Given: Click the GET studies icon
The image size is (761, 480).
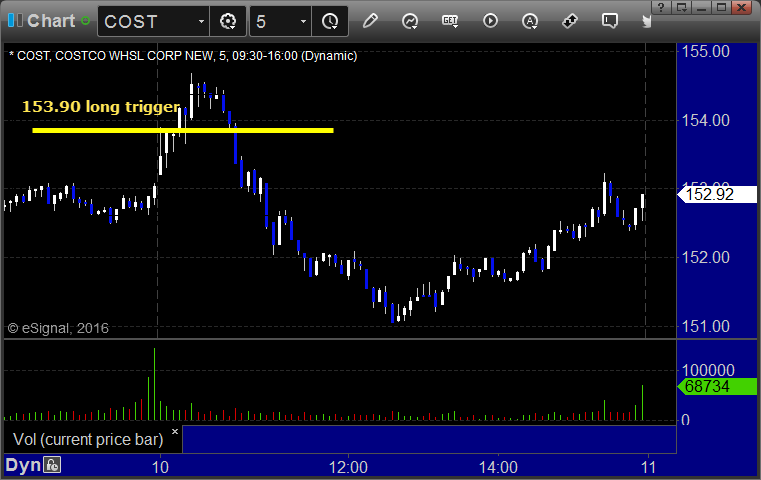Looking at the screenshot, I should (450, 21).
